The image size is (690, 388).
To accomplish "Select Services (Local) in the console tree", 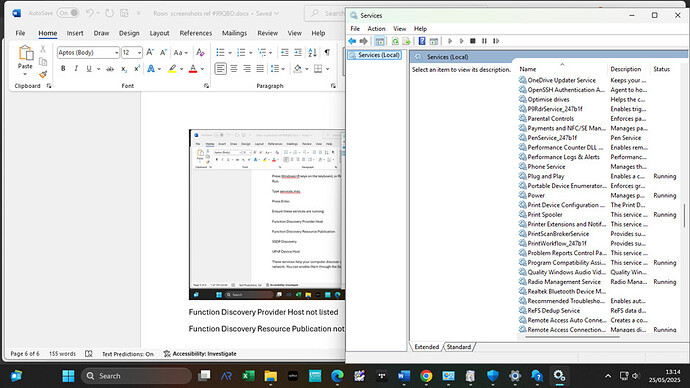I will [x=374, y=55].
